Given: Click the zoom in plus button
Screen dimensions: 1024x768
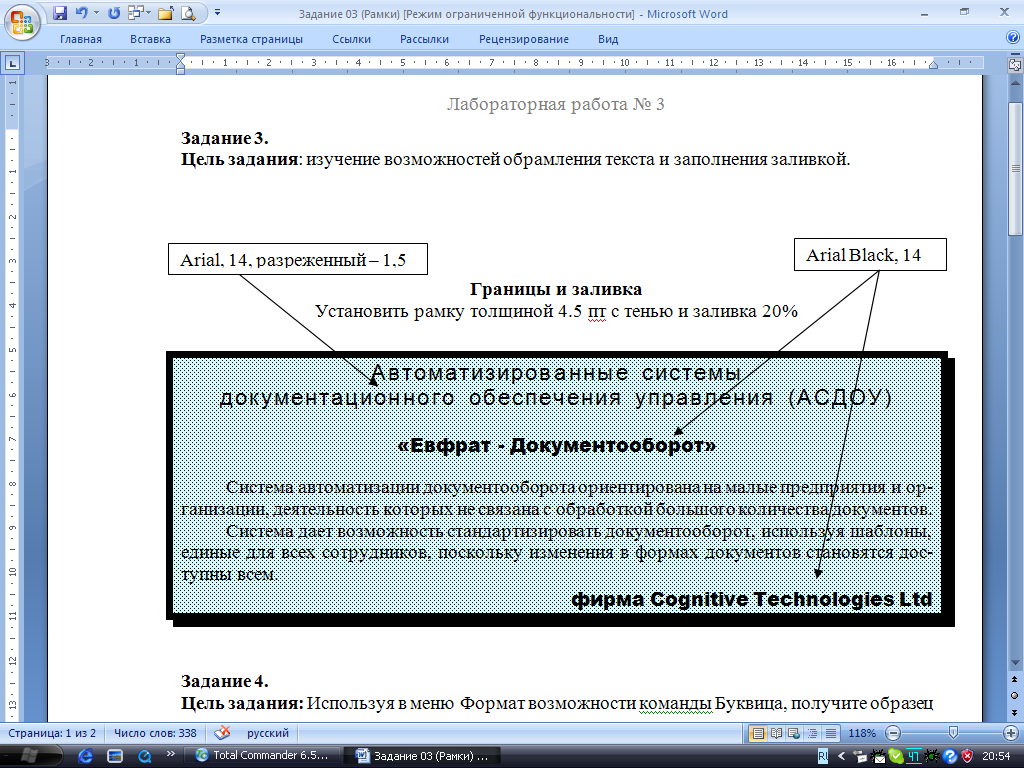Looking at the screenshot, I should click(1011, 733).
